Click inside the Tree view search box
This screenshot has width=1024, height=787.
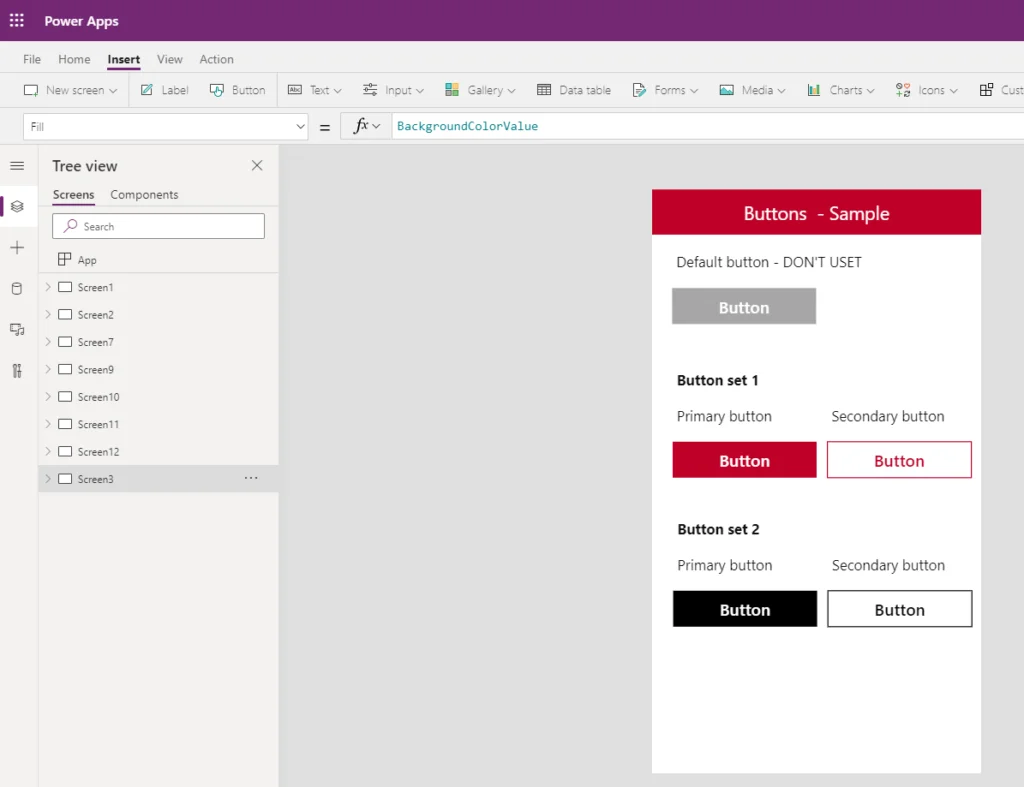click(x=157, y=226)
